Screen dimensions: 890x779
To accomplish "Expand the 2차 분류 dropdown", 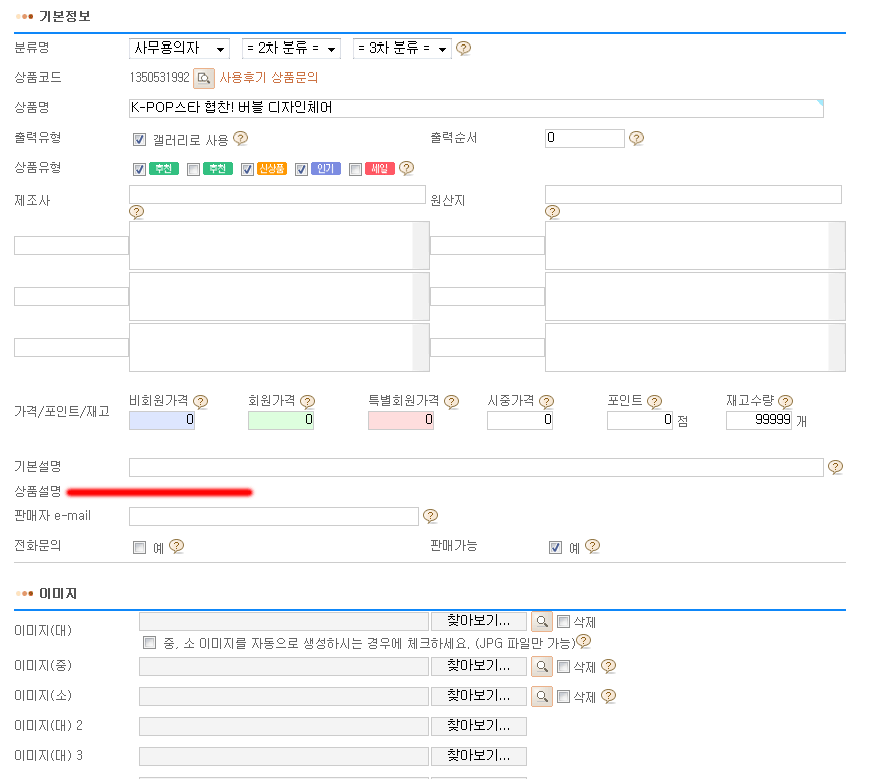I will pos(291,48).
